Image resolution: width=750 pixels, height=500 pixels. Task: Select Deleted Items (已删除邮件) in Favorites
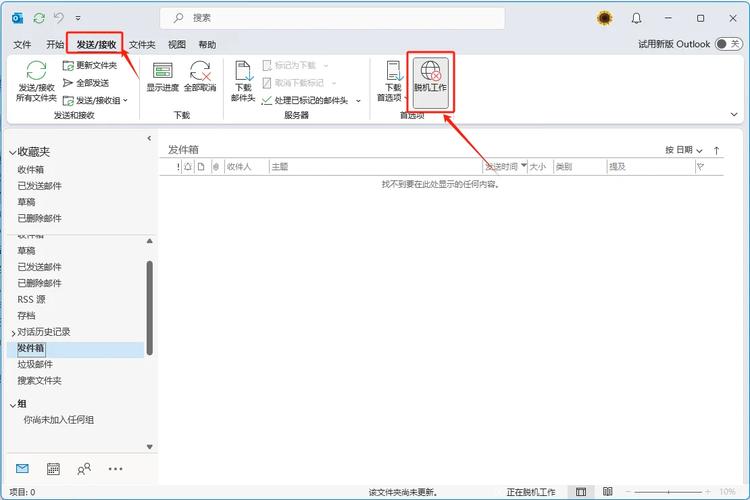click(x=40, y=218)
